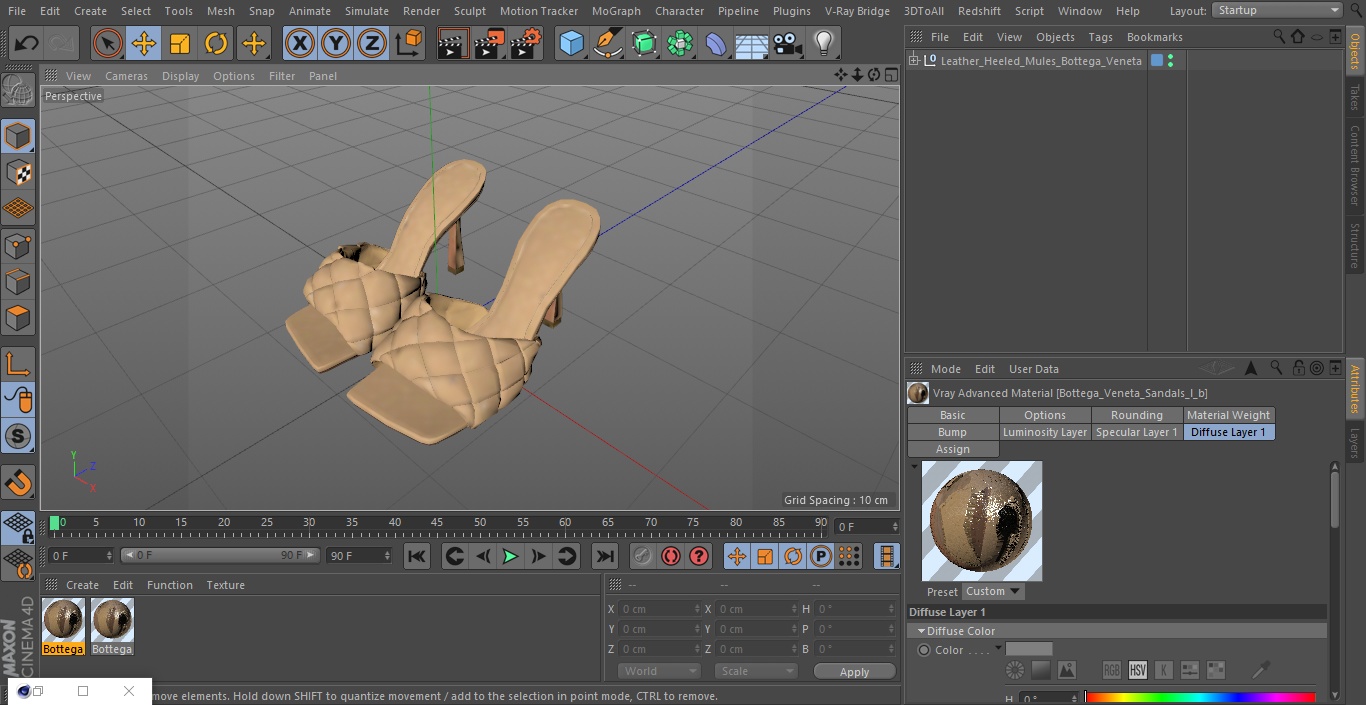Toggle Z axis lock
The height and width of the screenshot is (705, 1366).
click(x=372, y=43)
